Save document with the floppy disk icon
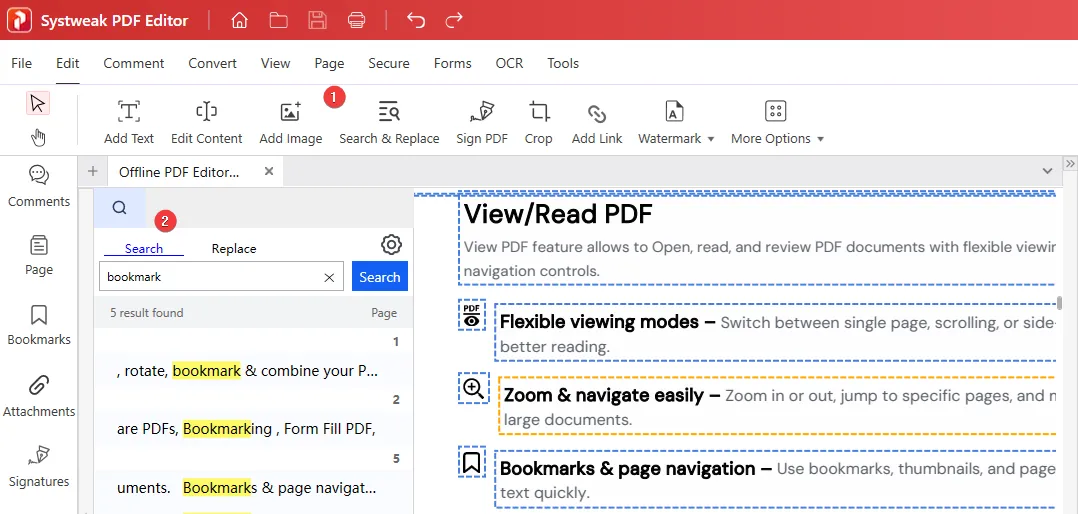 (317, 20)
